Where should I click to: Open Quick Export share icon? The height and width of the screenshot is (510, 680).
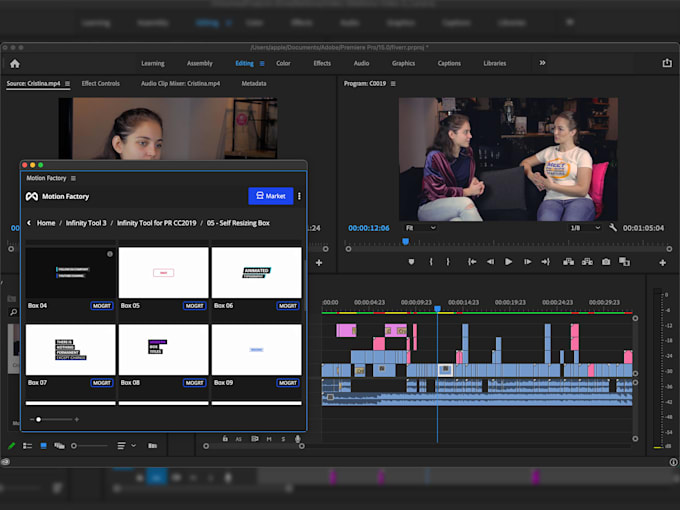[667, 63]
